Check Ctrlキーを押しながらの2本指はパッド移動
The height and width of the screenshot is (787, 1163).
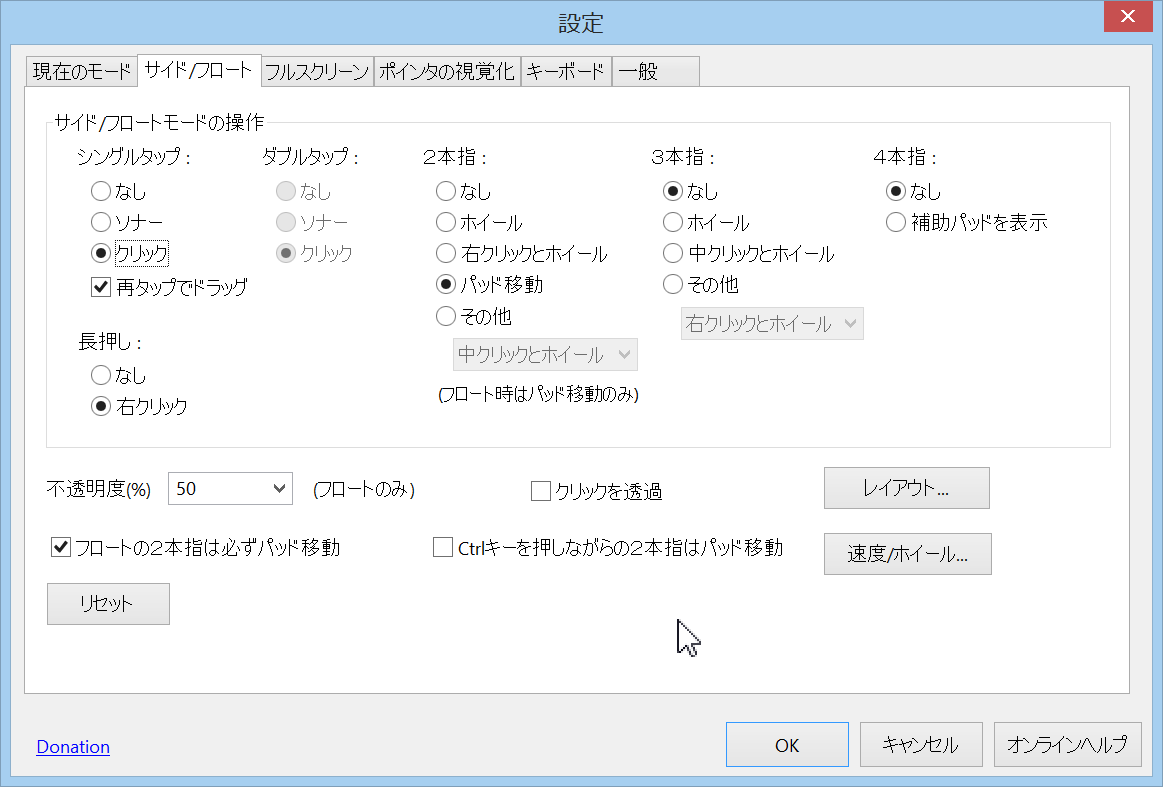click(443, 548)
